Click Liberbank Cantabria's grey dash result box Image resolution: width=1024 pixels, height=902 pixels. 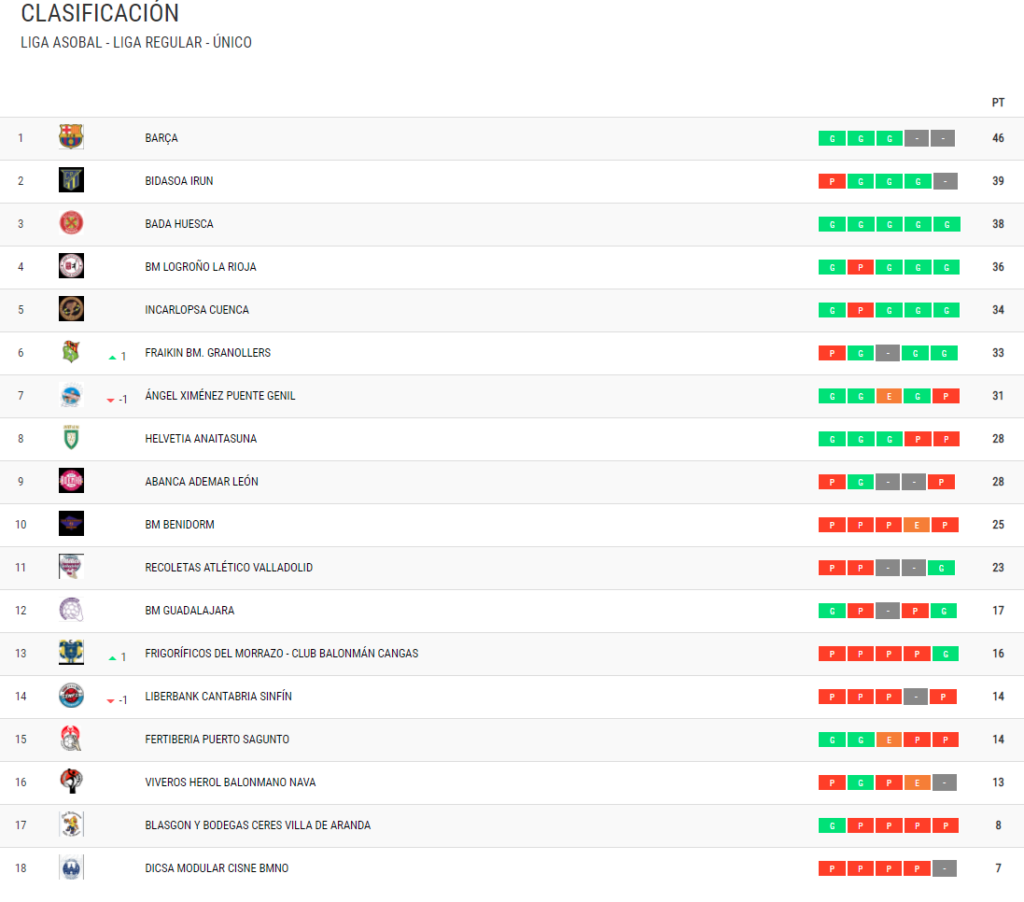(916, 697)
